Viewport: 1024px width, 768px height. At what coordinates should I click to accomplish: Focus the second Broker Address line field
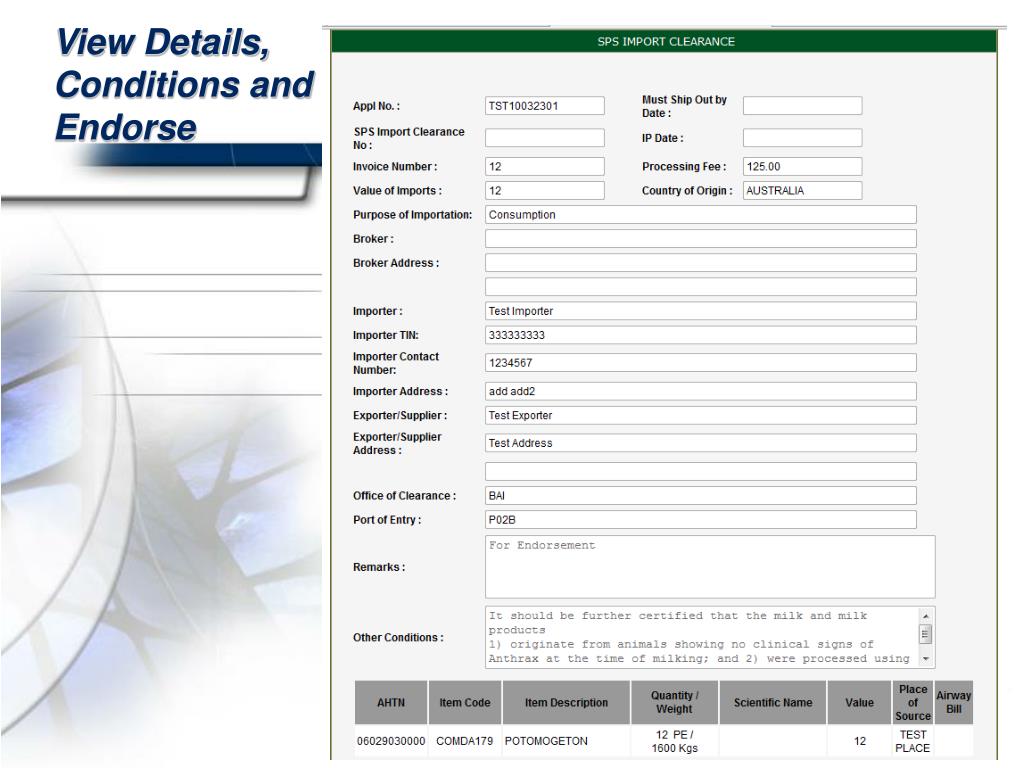pos(701,287)
